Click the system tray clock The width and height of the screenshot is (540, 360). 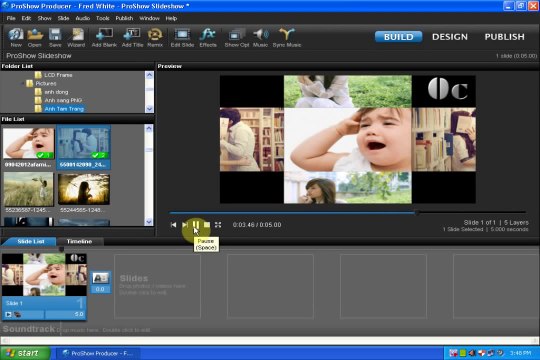pos(520,353)
